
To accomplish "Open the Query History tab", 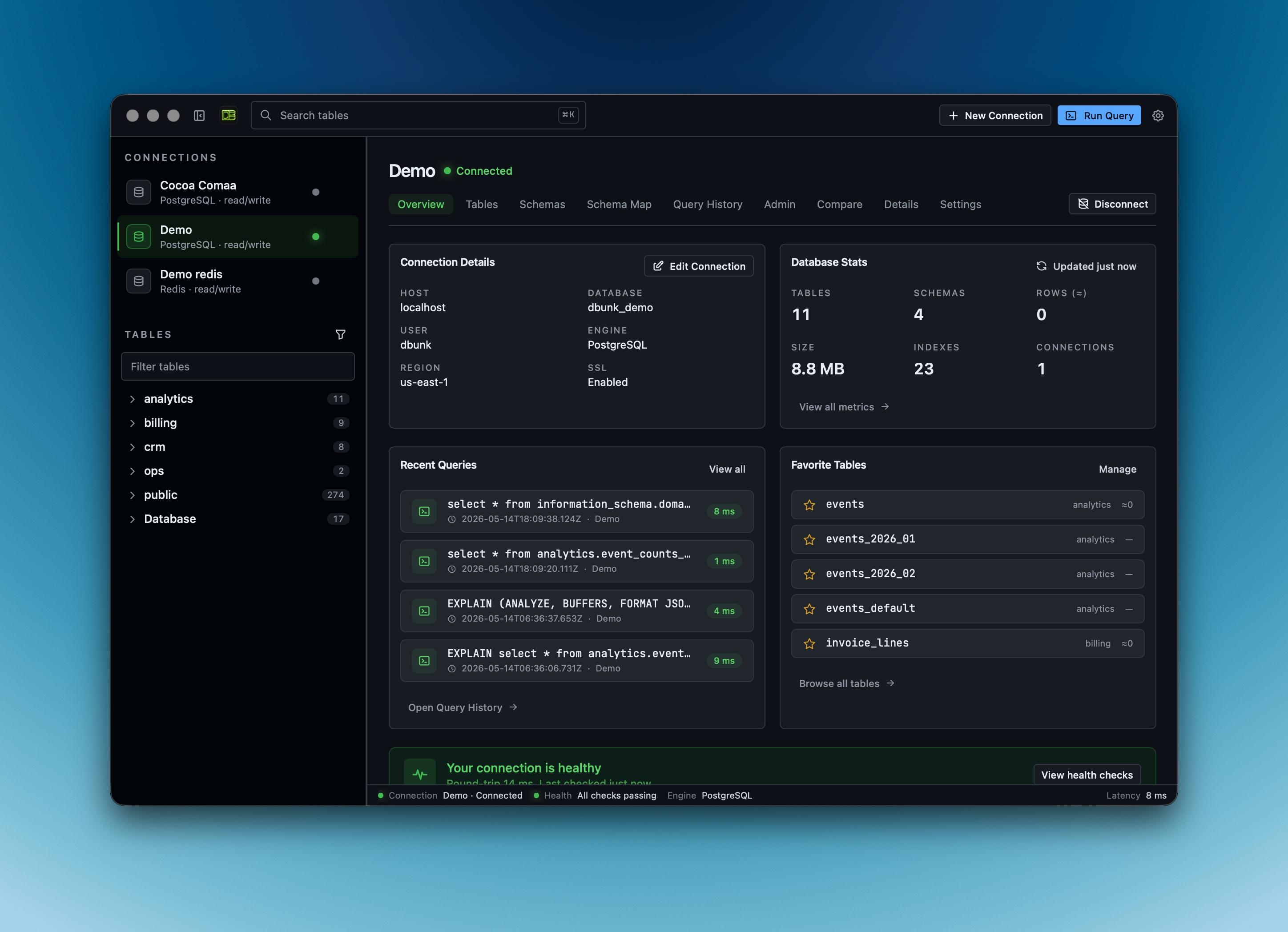I will (708, 204).
